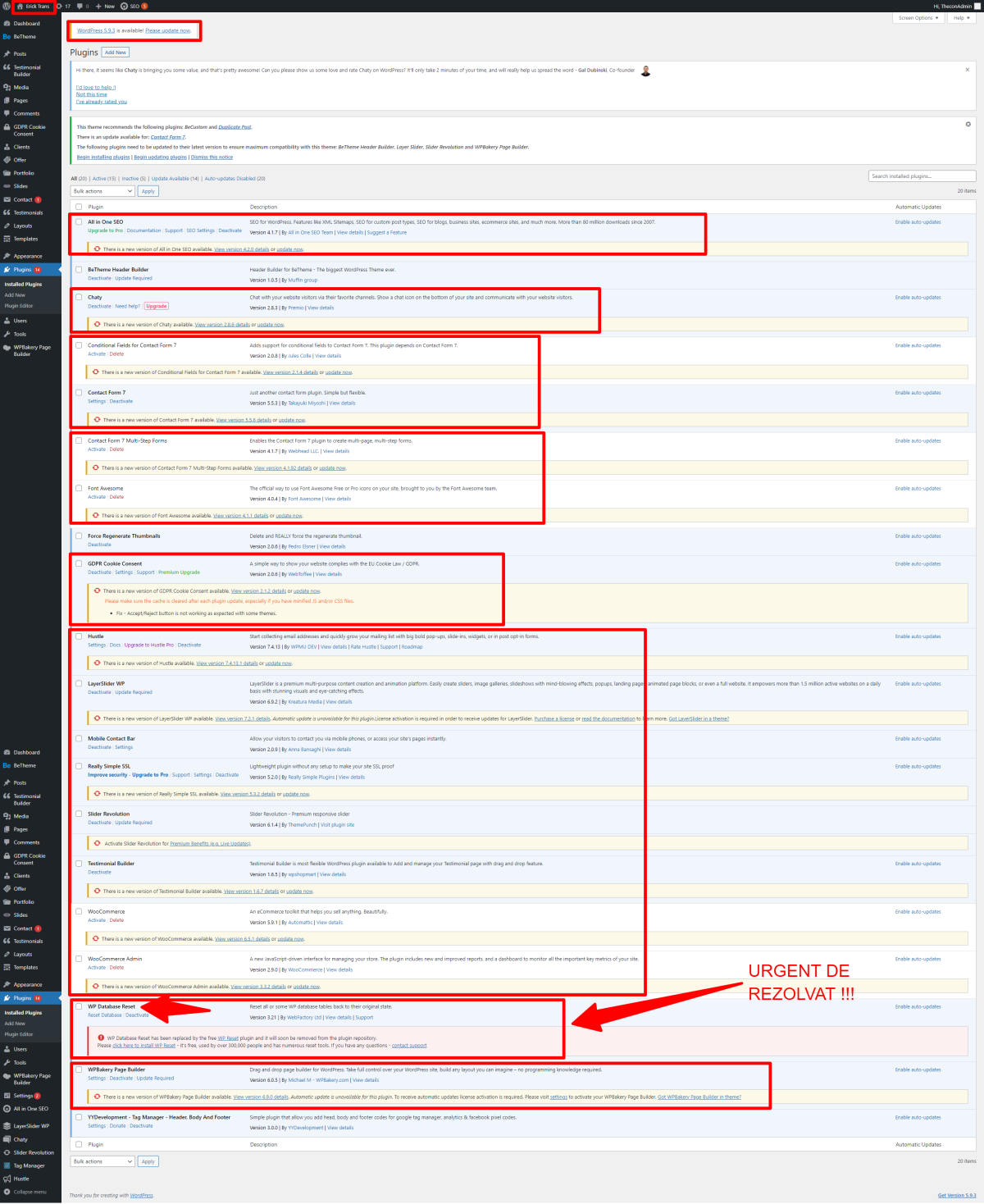Enable auto-updates for Force Regenerate Thumbnails
984x1204 pixels.
point(918,536)
